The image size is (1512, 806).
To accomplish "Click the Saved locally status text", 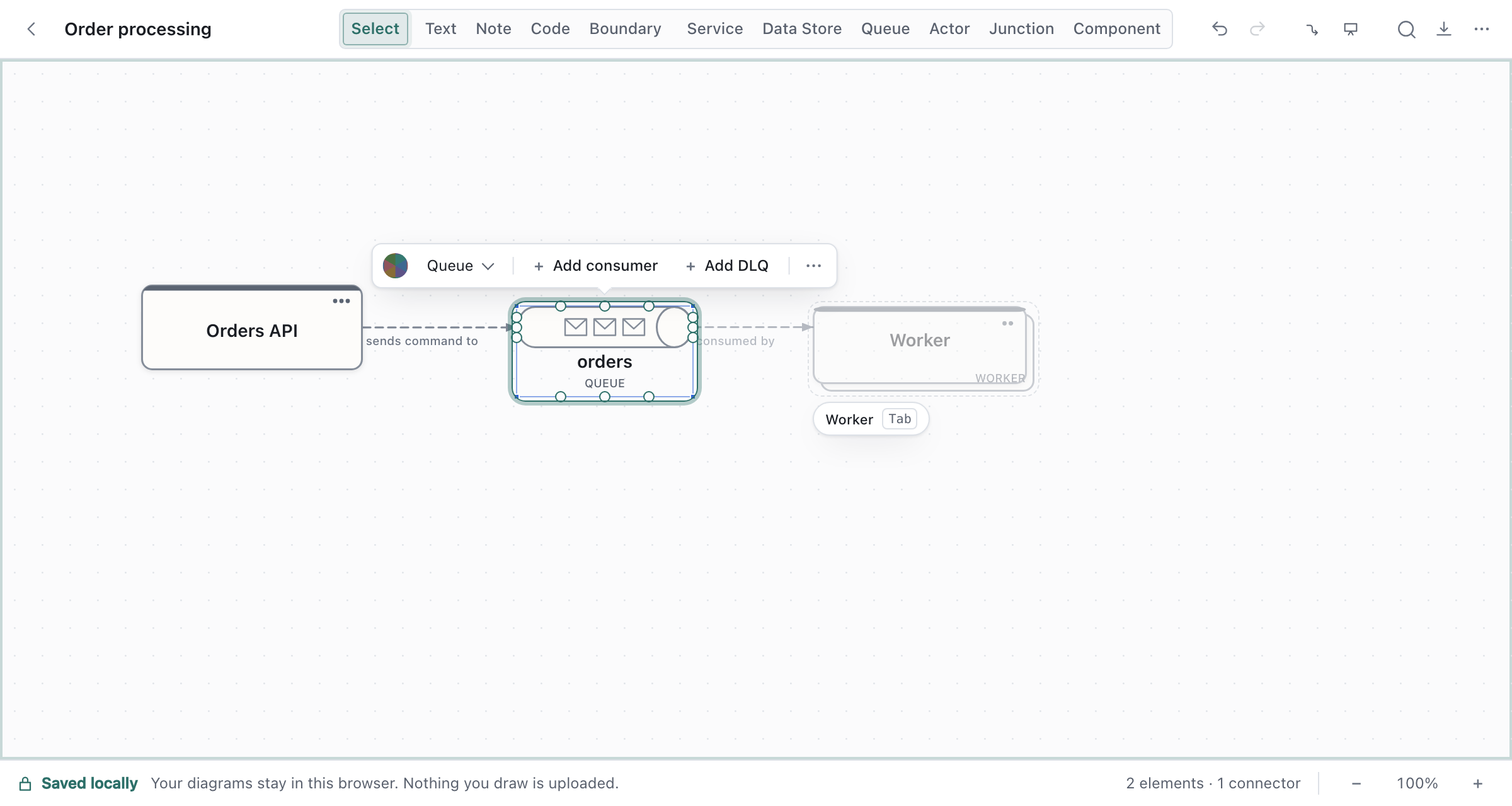I will [89, 783].
